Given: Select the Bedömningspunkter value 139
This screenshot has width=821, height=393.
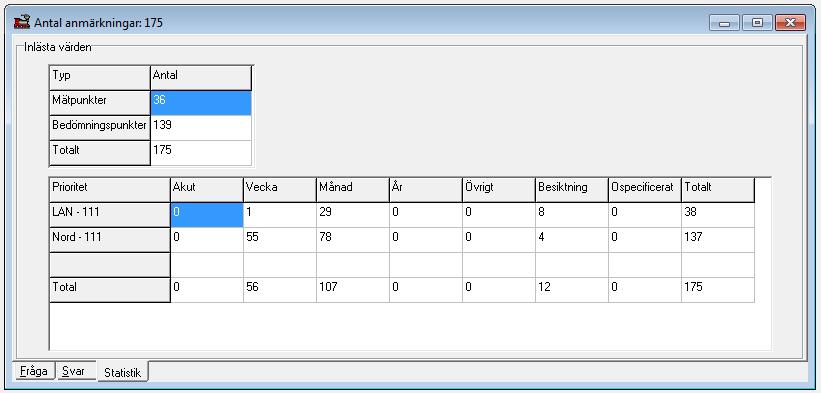Looking at the screenshot, I should click(x=201, y=128).
